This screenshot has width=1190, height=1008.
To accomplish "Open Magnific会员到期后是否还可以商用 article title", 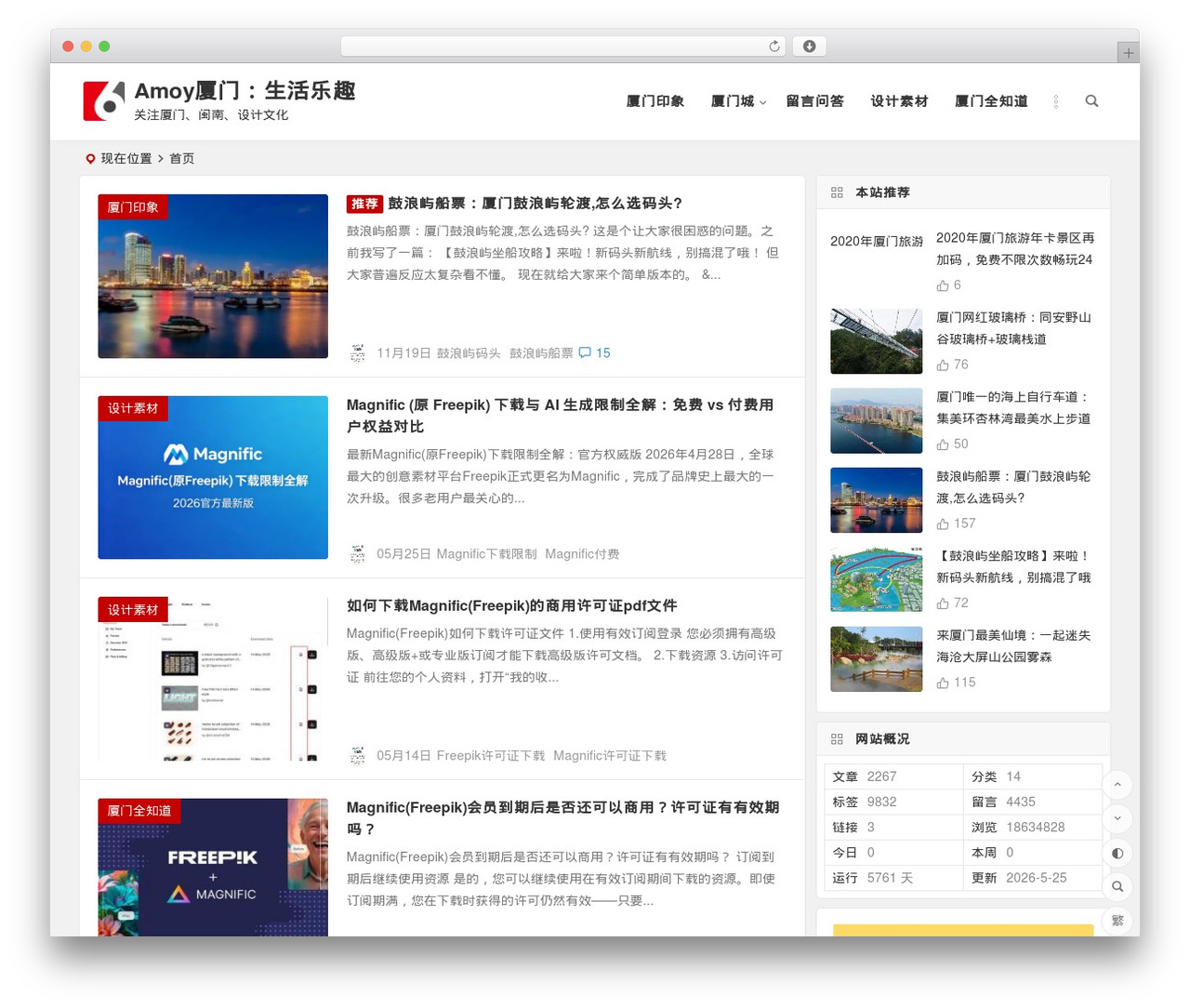I will pos(562,818).
